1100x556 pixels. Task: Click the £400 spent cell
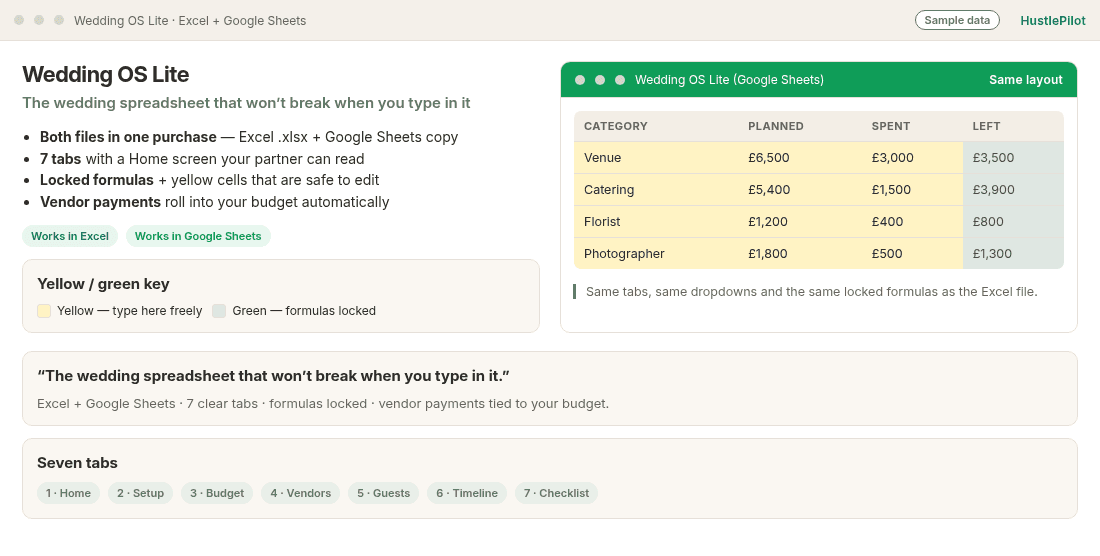click(x=913, y=222)
